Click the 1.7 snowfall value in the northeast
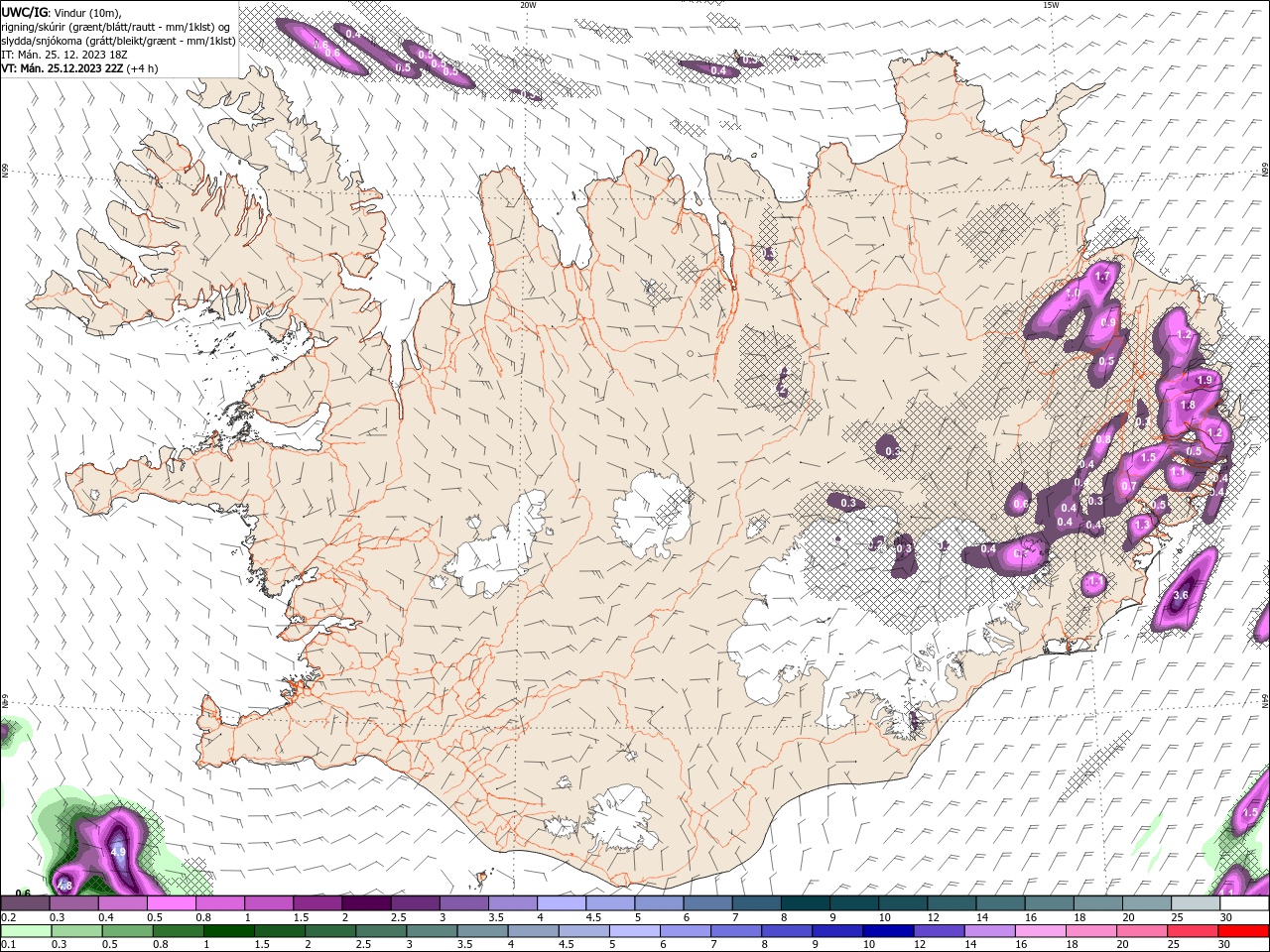The width and height of the screenshot is (1270, 952). tap(1101, 277)
